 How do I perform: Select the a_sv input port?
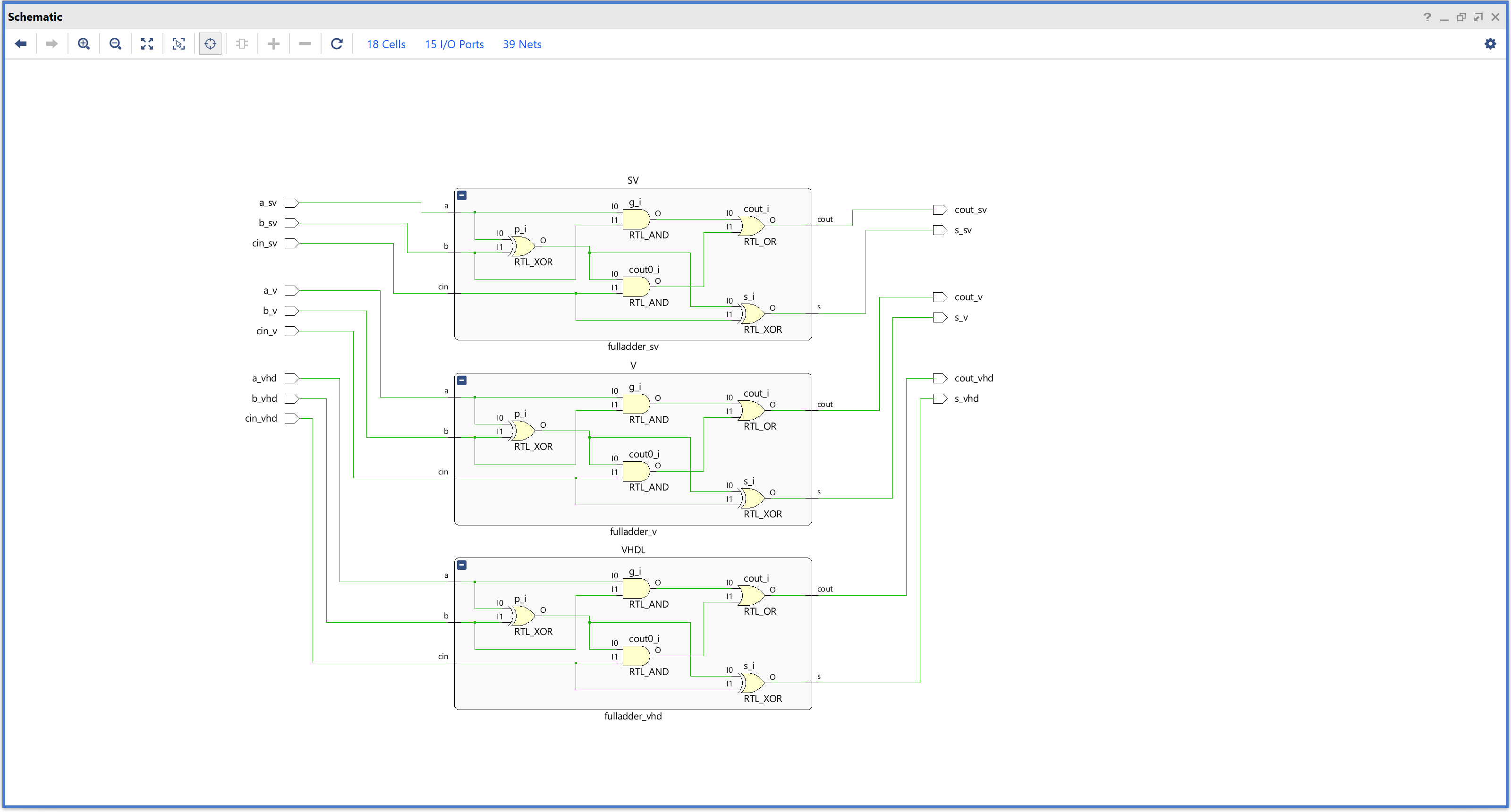click(x=291, y=203)
